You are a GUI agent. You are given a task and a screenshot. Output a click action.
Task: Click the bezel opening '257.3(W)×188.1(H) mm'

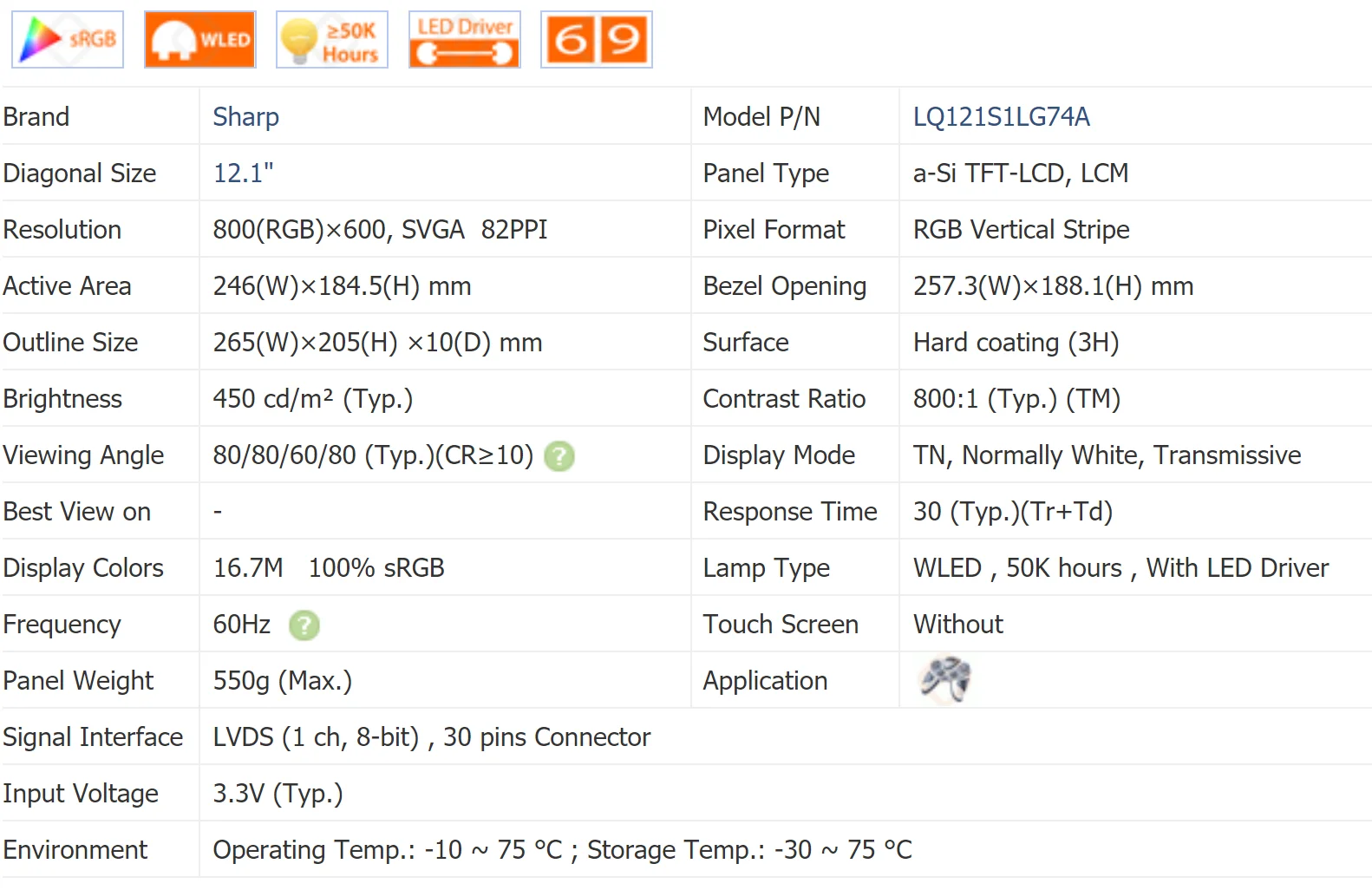click(x=1054, y=286)
